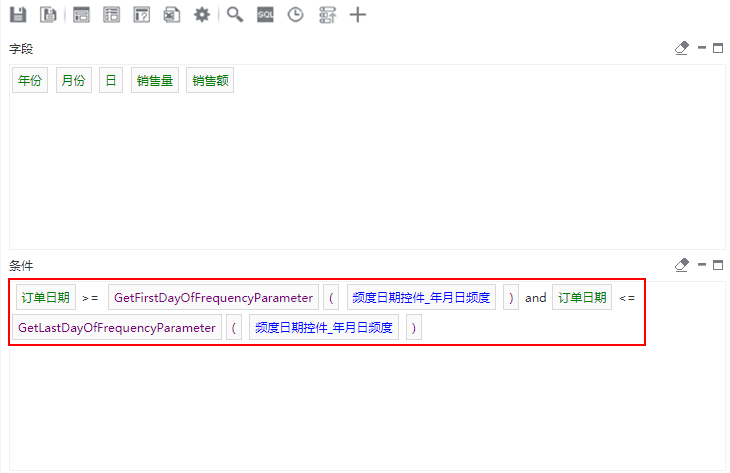Maximize the 字段 panel
730x473 pixels.
(x=718, y=48)
